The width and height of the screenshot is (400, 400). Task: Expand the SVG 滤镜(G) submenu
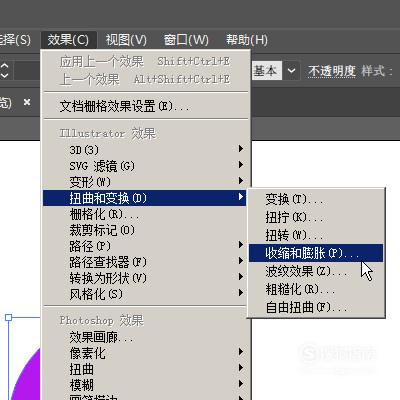tap(146, 166)
